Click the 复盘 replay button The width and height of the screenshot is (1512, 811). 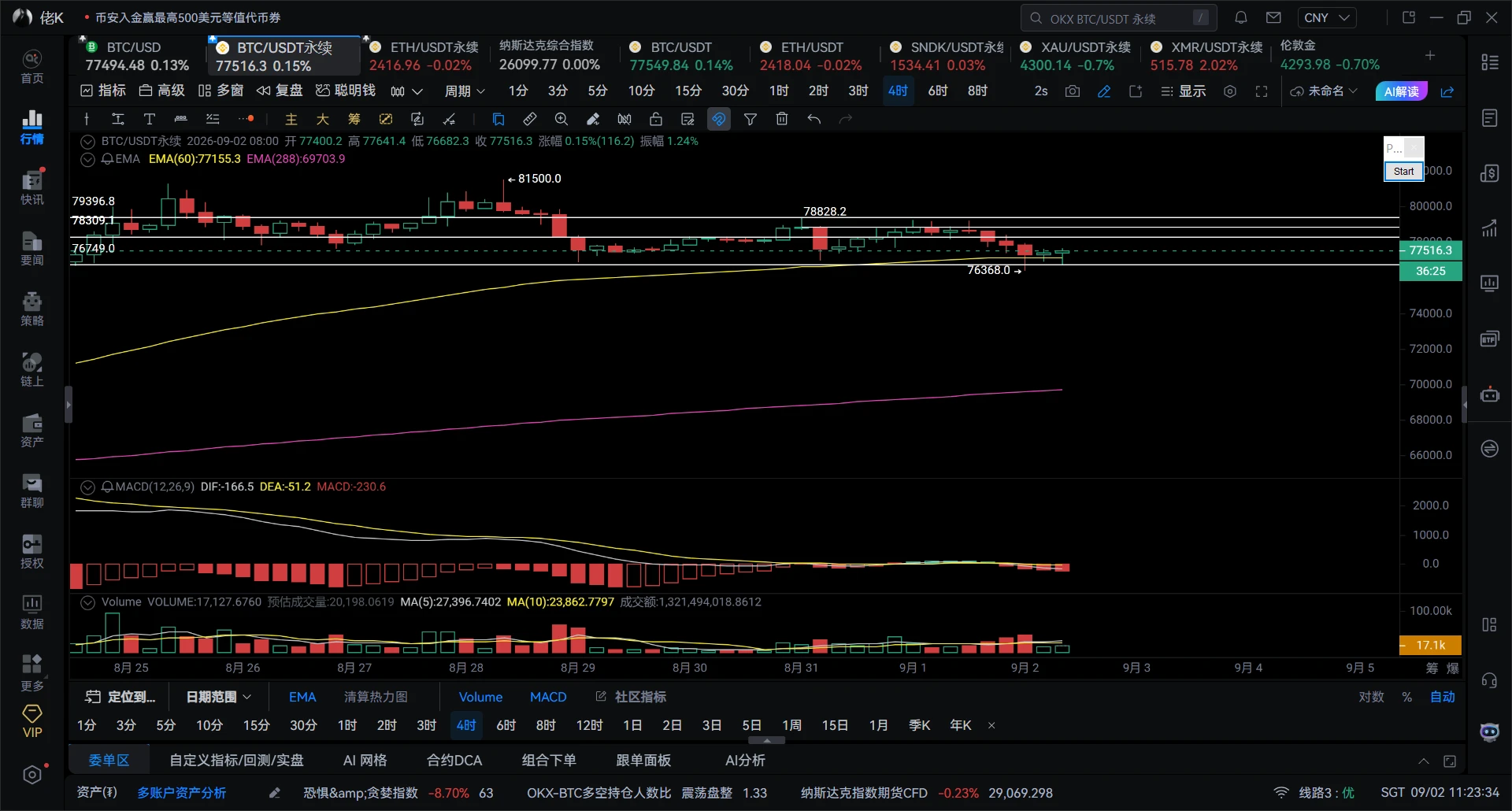[x=280, y=91]
